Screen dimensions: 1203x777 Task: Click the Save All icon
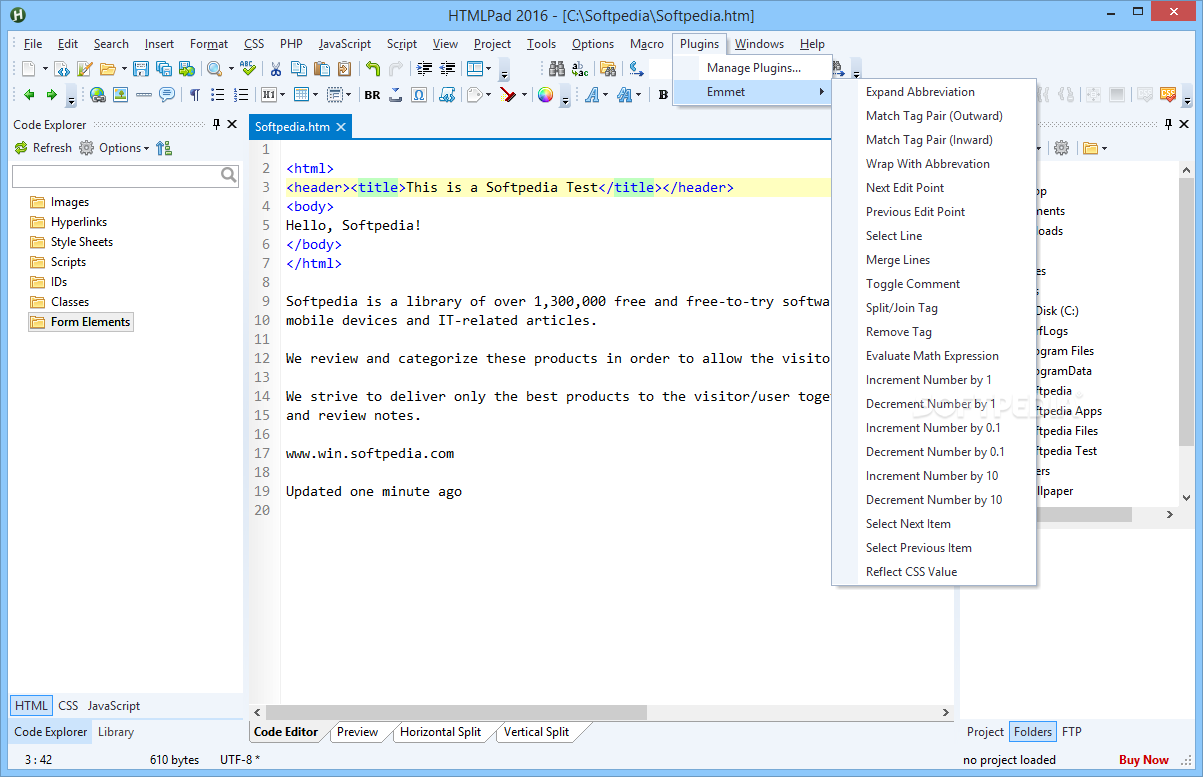163,69
